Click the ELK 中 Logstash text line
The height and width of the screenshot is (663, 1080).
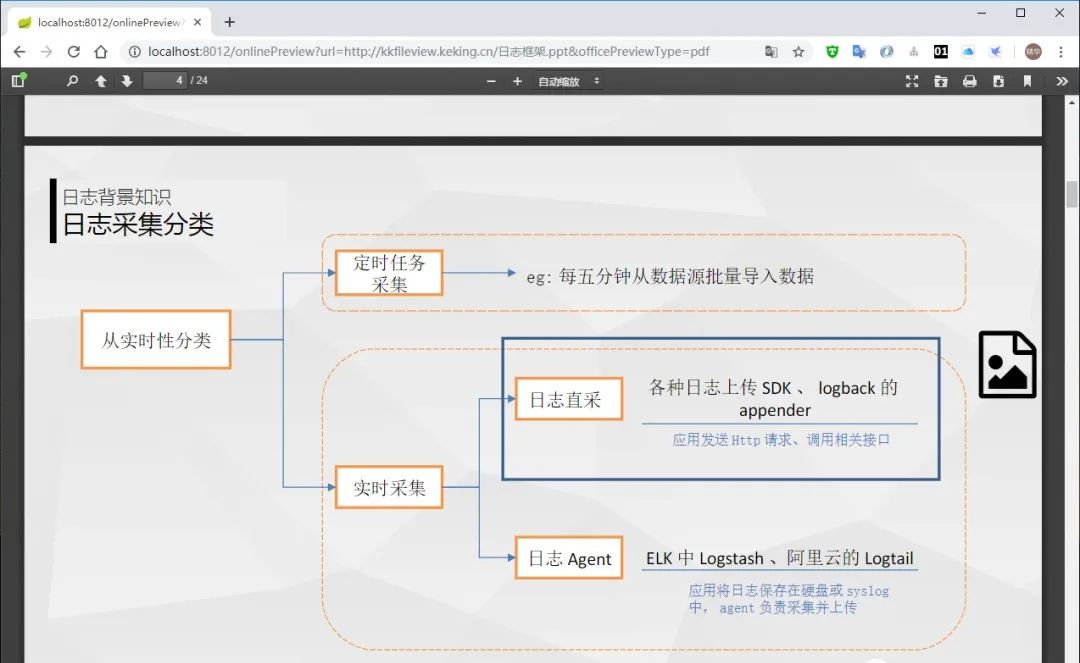point(780,558)
